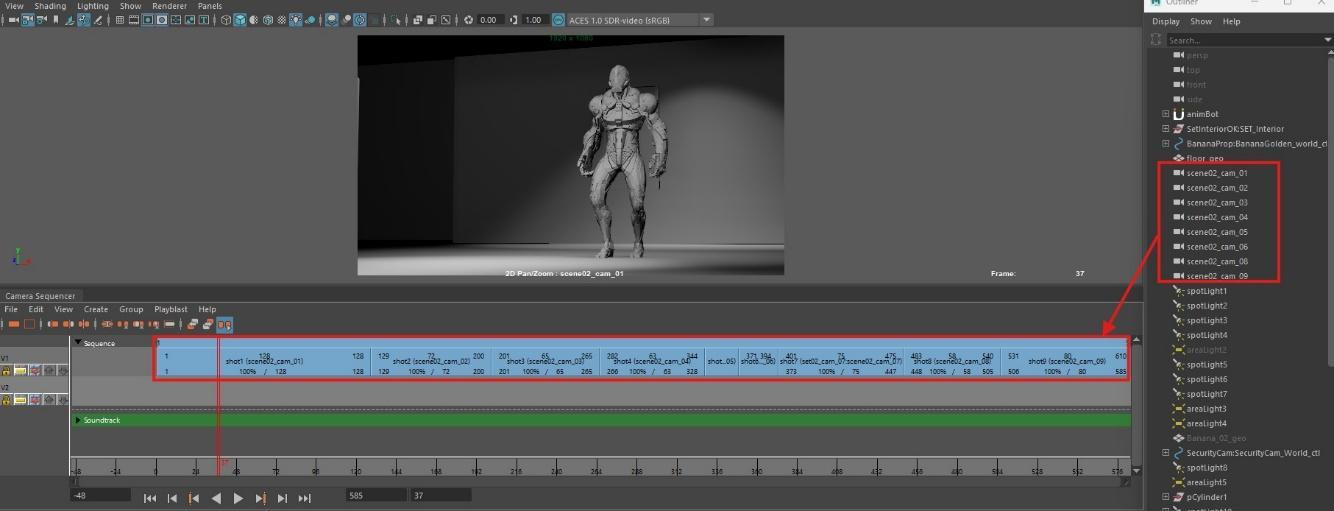This screenshot has height=511, width=1334.
Task: Expand the animBot node in Outliner
Action: click(1165, 114)
